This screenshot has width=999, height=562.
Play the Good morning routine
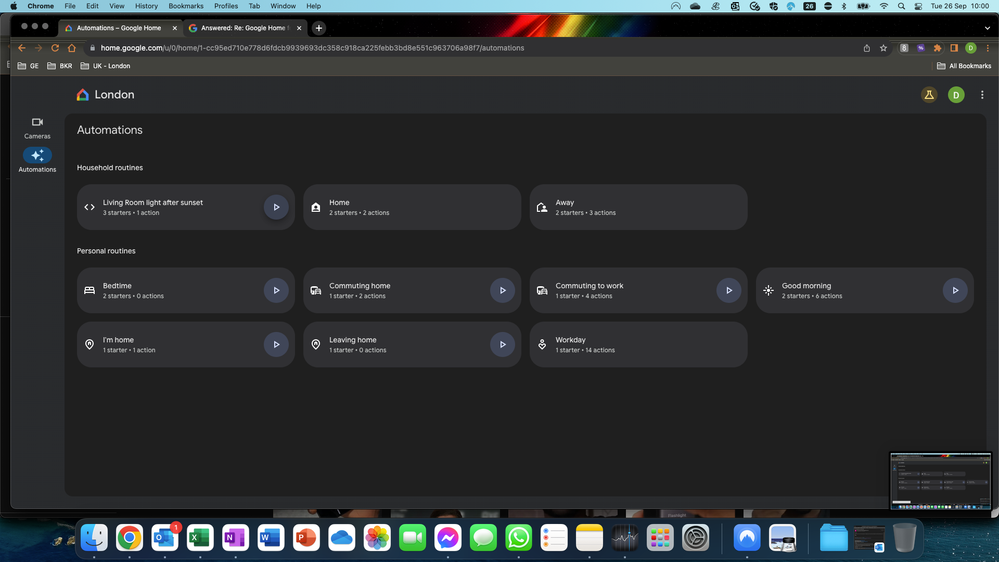955,290
